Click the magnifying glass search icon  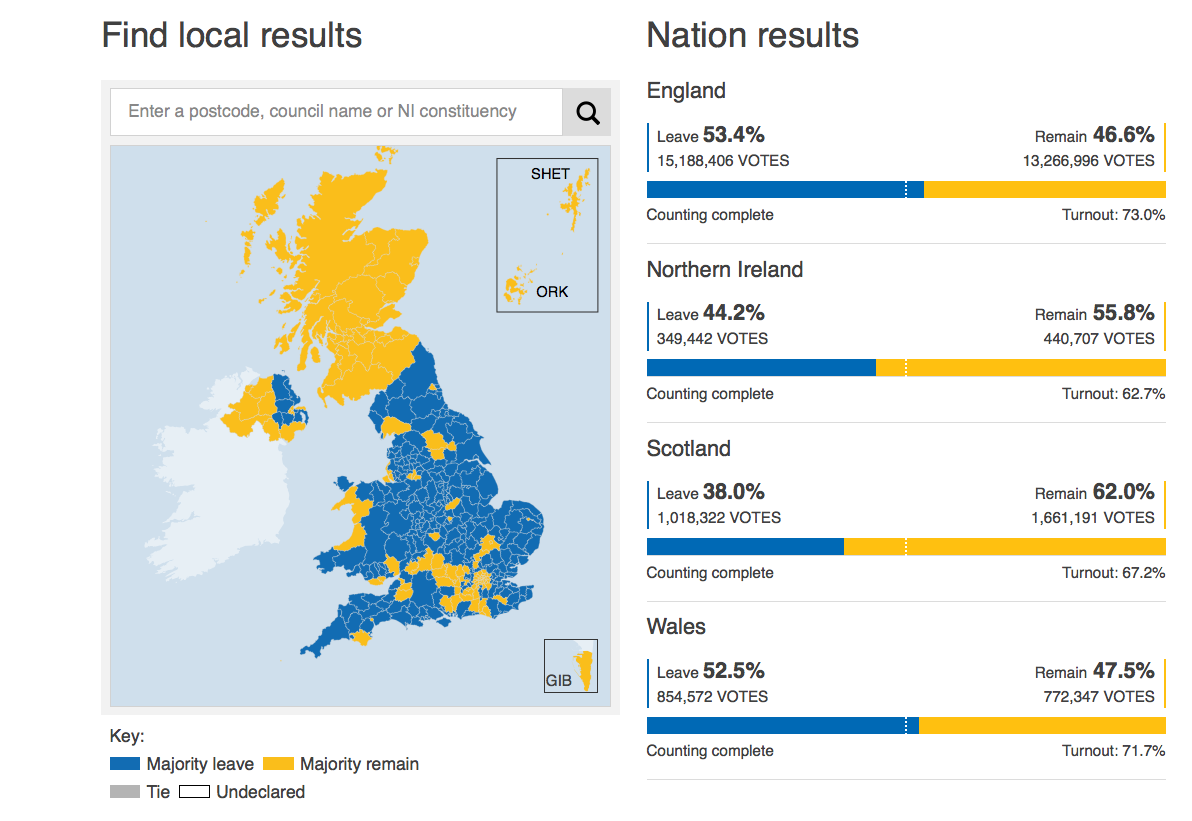click(x=587, y=113)
